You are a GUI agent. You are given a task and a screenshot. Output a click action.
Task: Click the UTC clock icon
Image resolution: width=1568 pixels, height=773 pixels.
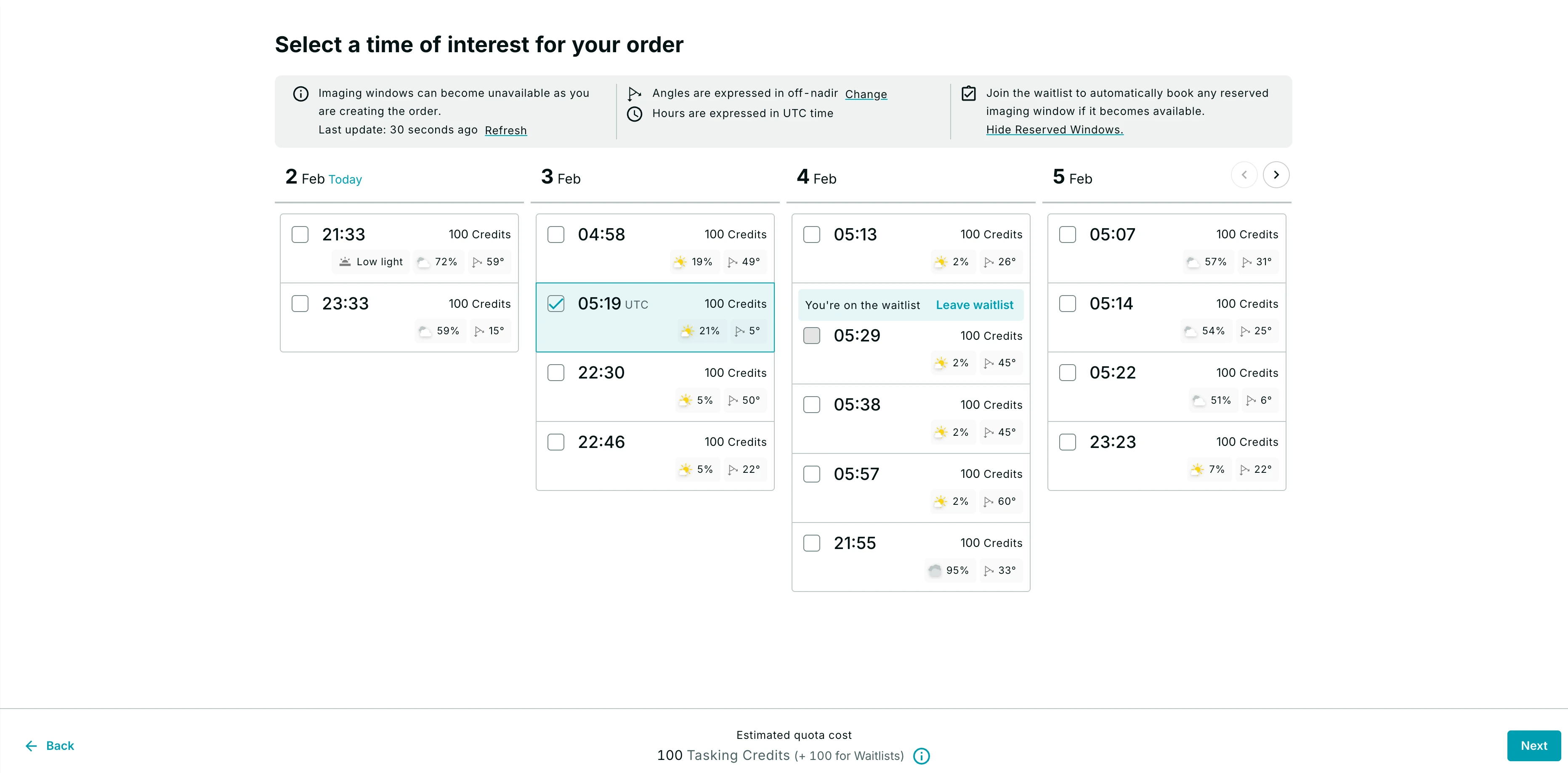pos(635,114)
